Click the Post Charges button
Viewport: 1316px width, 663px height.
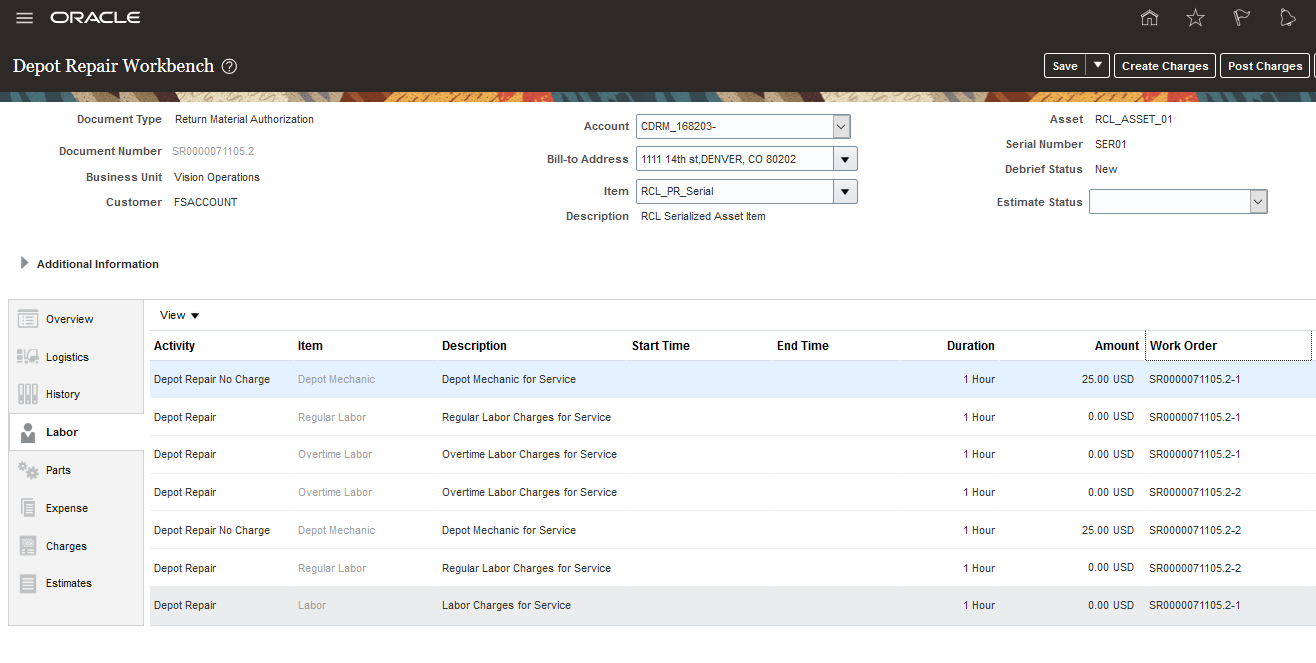[x=1265, y=66]
